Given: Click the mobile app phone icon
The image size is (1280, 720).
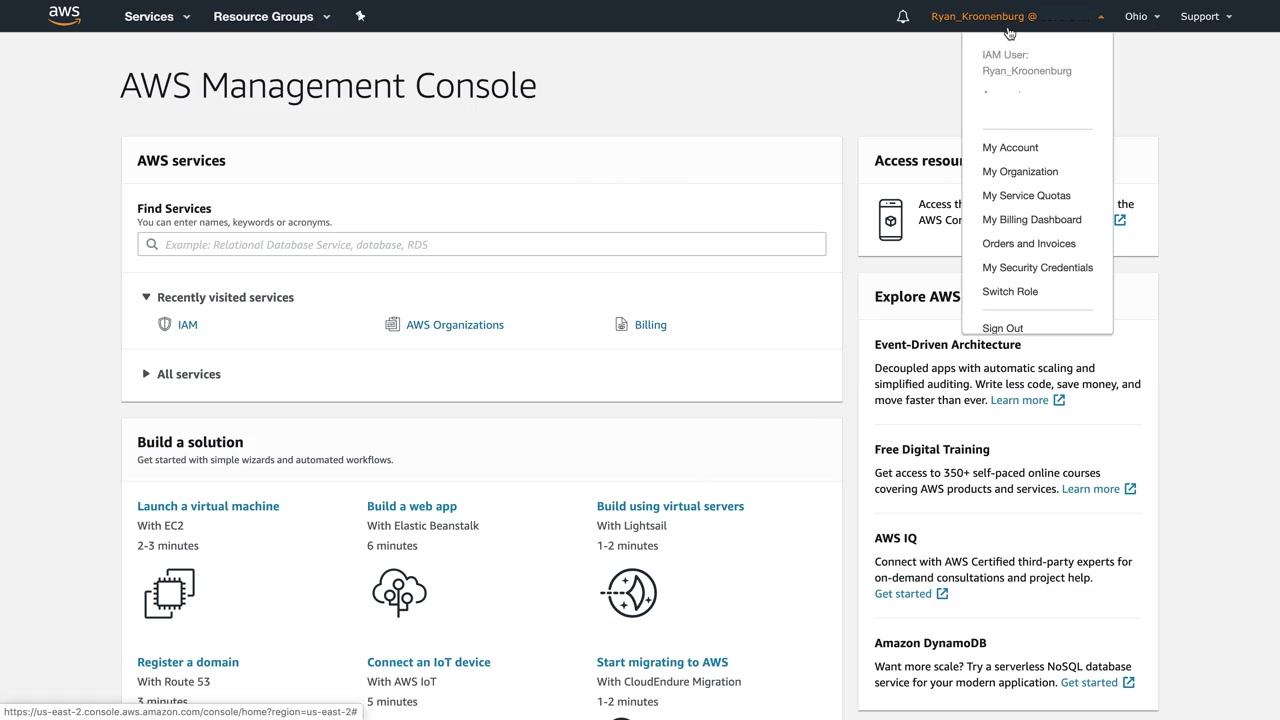Looking at the screenshot, I should (x=890, y=219).
